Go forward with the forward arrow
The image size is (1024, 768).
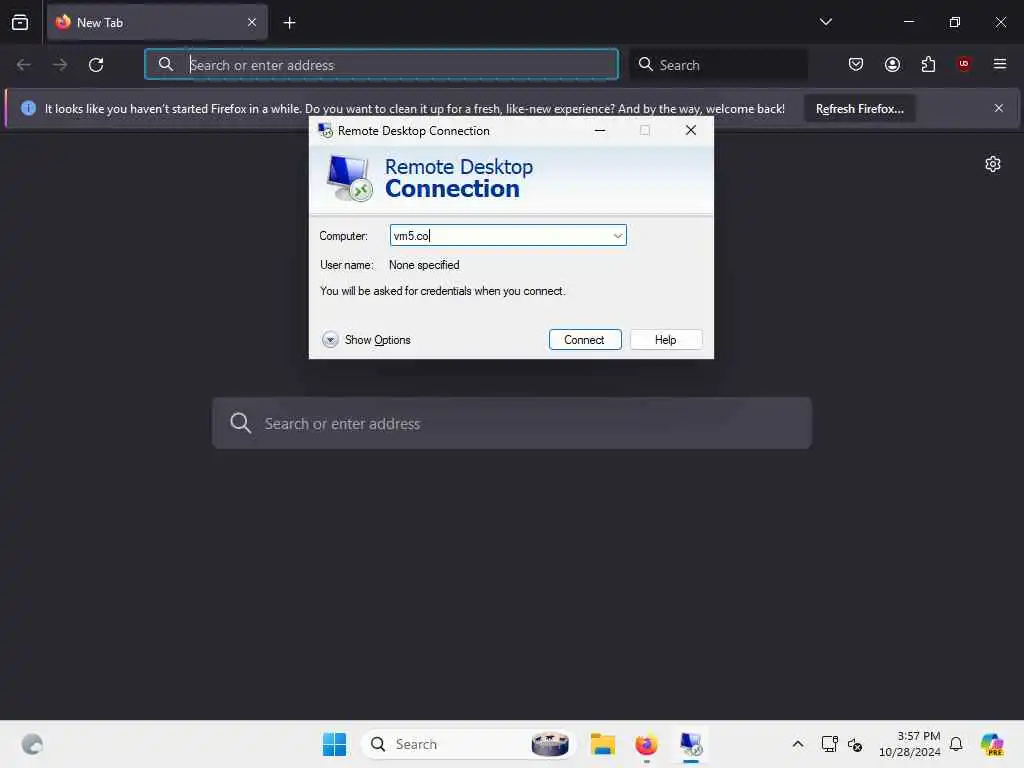coord(59,65)
